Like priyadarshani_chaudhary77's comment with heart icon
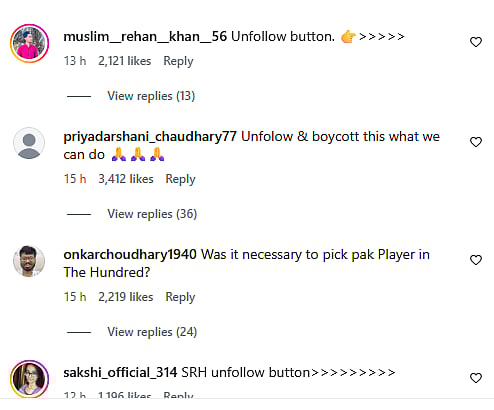The image size is (494, 410). coord(476,142)
